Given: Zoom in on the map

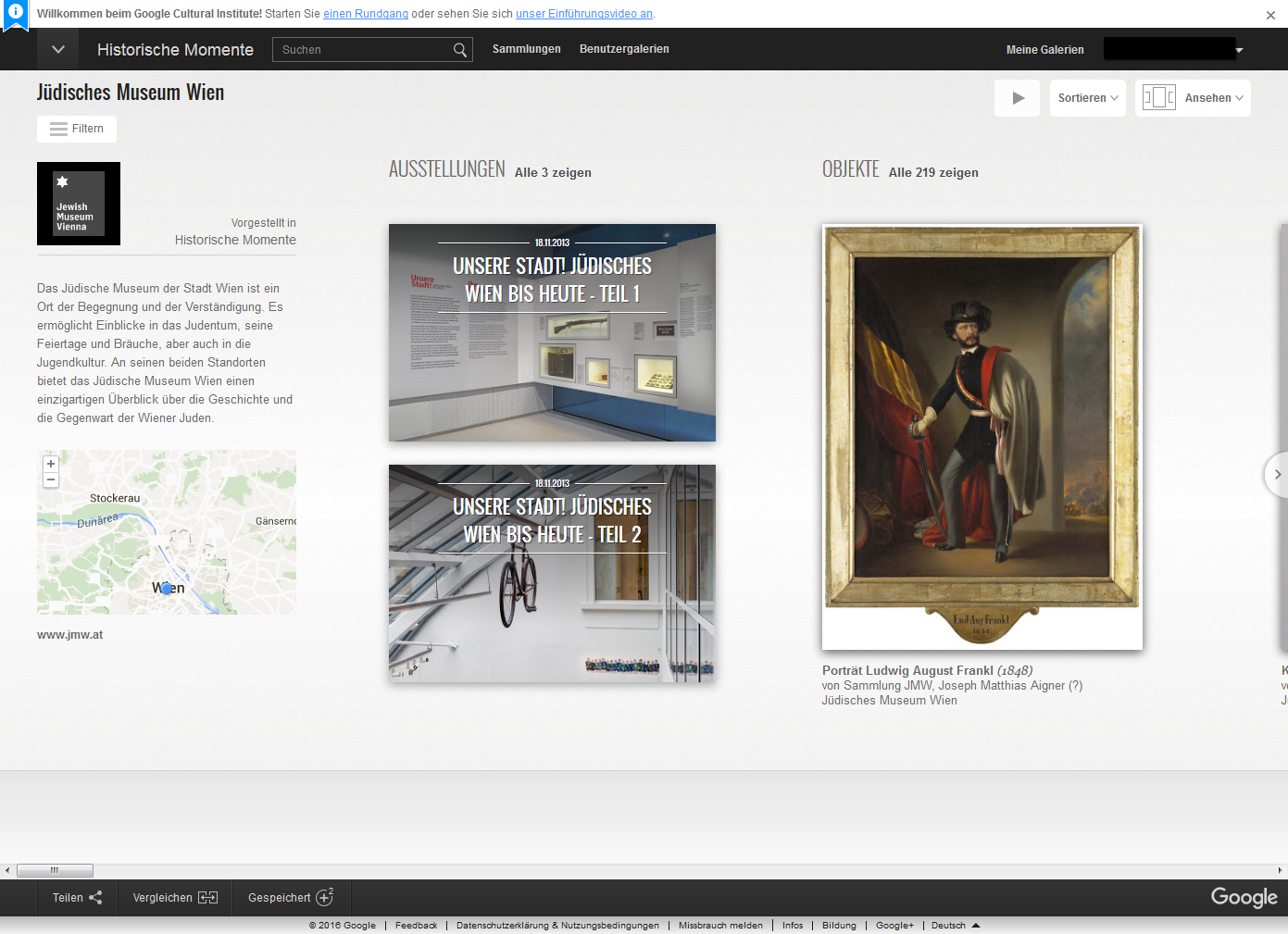Looking at the screenshot, I should 51,464.
